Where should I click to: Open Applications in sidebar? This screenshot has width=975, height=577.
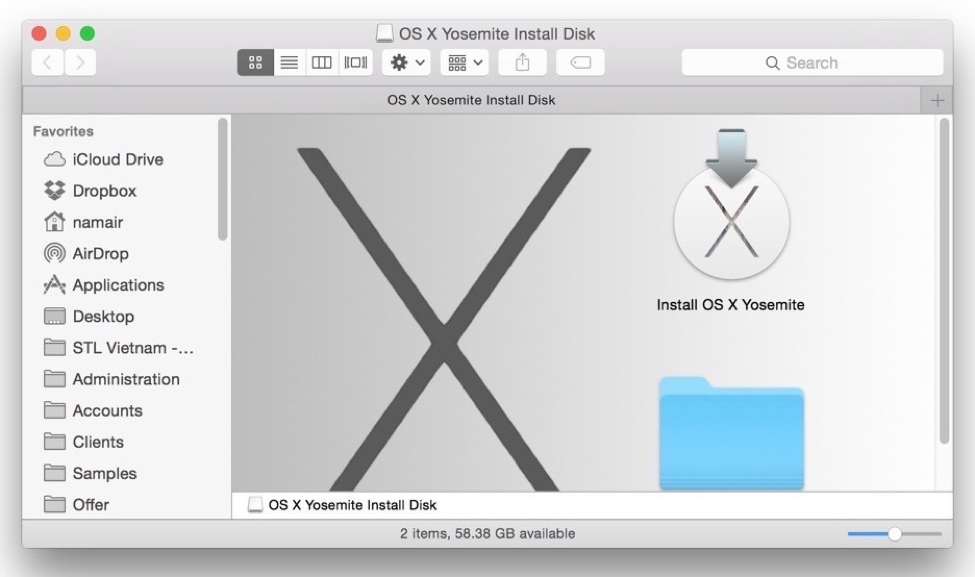click(119, 285)
